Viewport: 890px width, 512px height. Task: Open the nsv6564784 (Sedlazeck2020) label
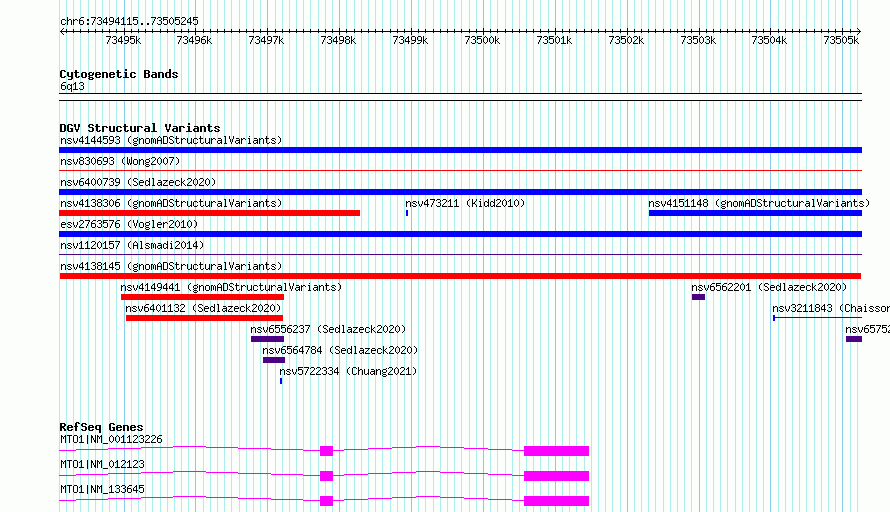pyautogui.click(x=340, y=350)
